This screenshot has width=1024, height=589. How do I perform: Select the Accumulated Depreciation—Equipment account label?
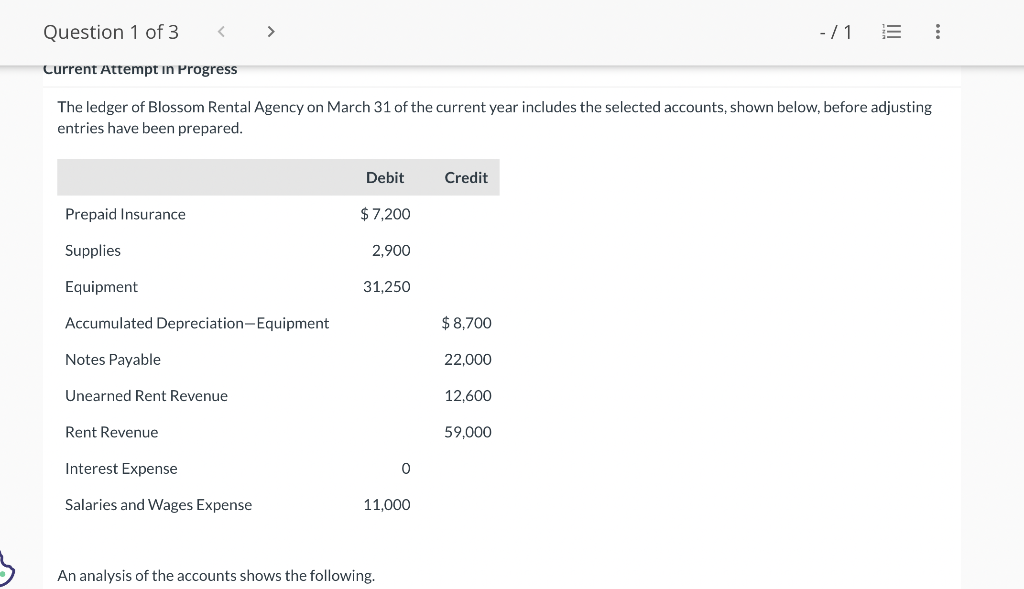point(197,323)
